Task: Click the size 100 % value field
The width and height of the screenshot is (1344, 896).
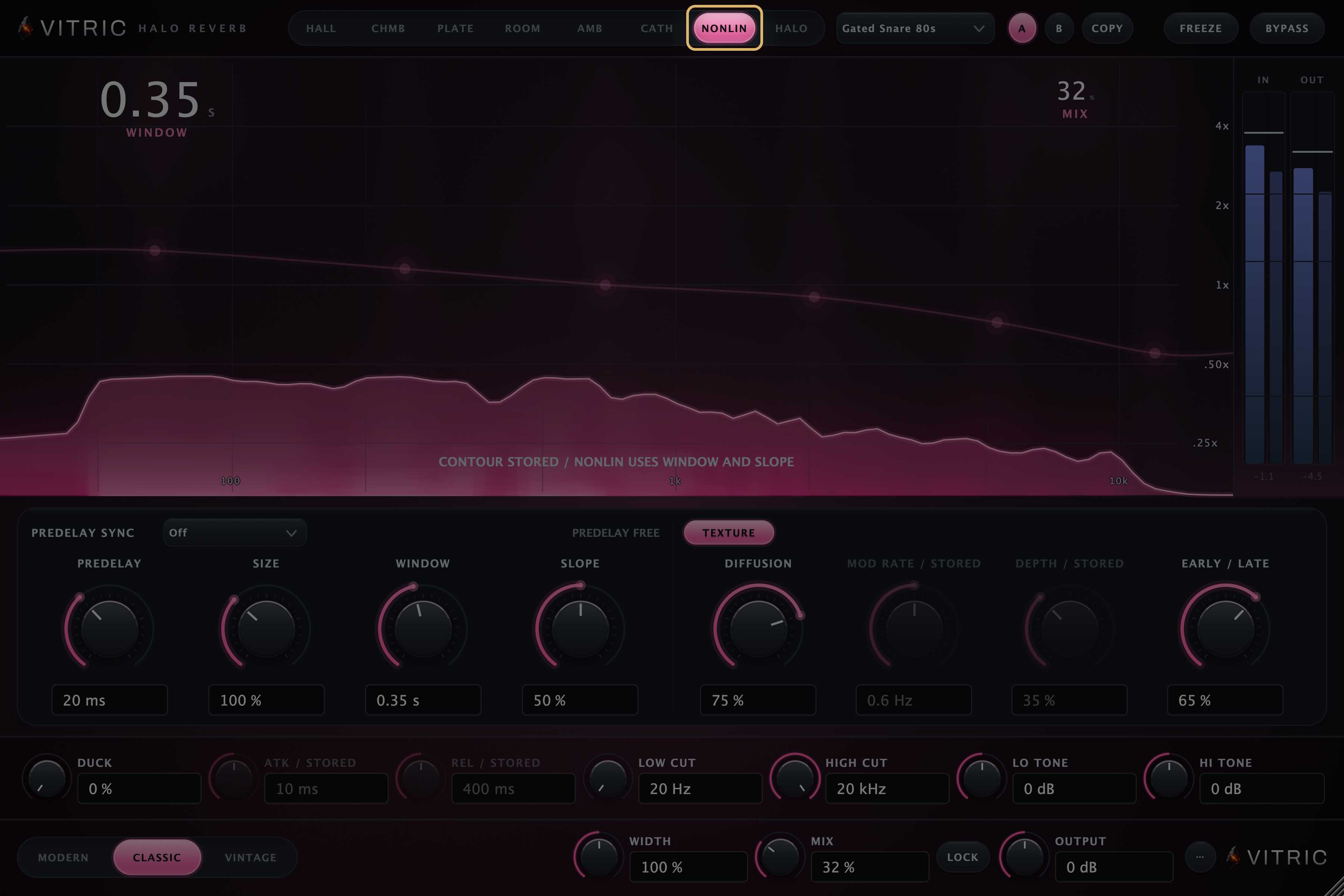Action: pos(266,700)
